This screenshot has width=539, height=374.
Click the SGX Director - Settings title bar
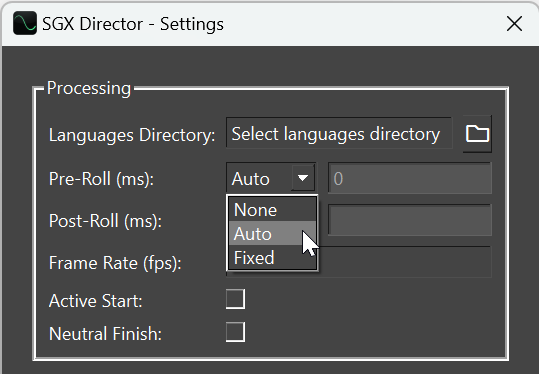click(270, 24)
